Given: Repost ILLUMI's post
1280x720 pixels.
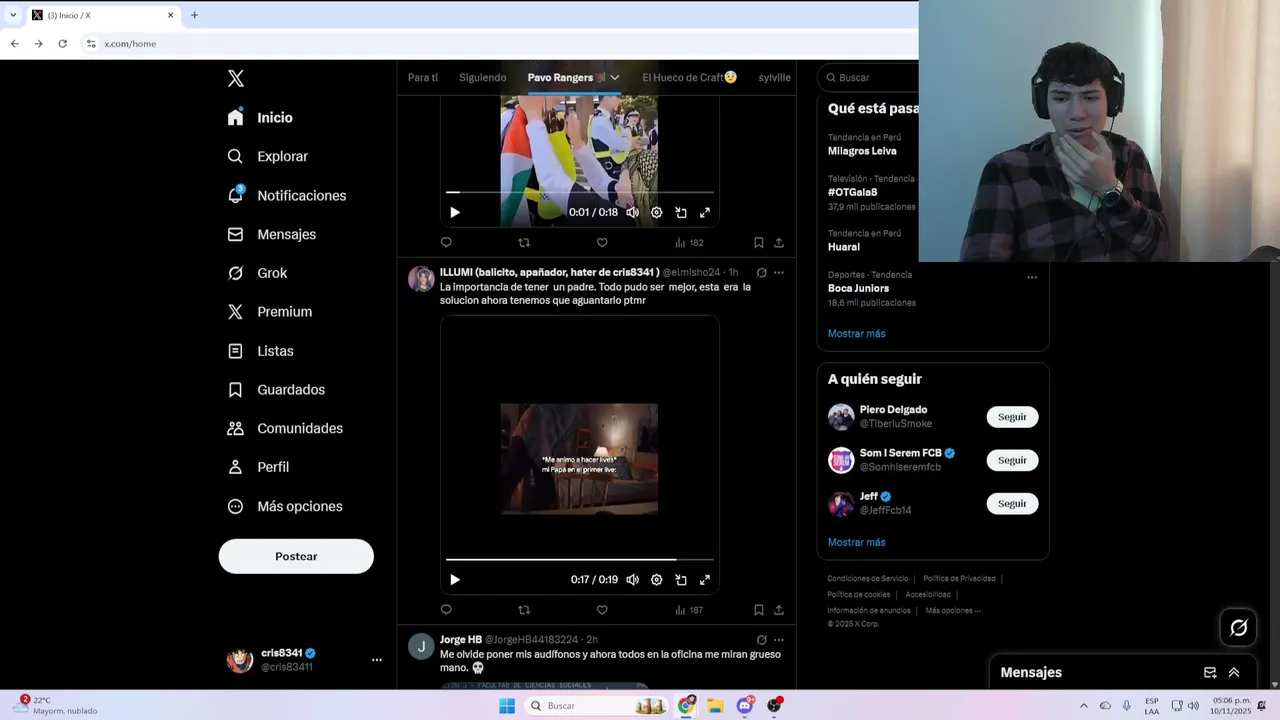Looking at the screenshot, I should coord(524,609).
